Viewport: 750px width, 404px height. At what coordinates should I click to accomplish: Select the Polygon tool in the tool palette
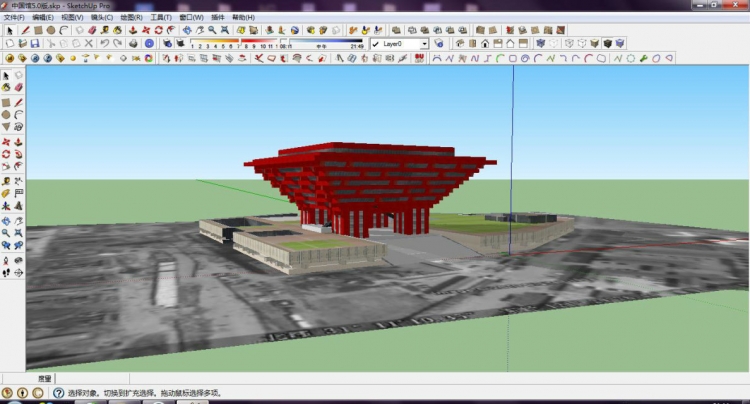[x=6, y=127]
